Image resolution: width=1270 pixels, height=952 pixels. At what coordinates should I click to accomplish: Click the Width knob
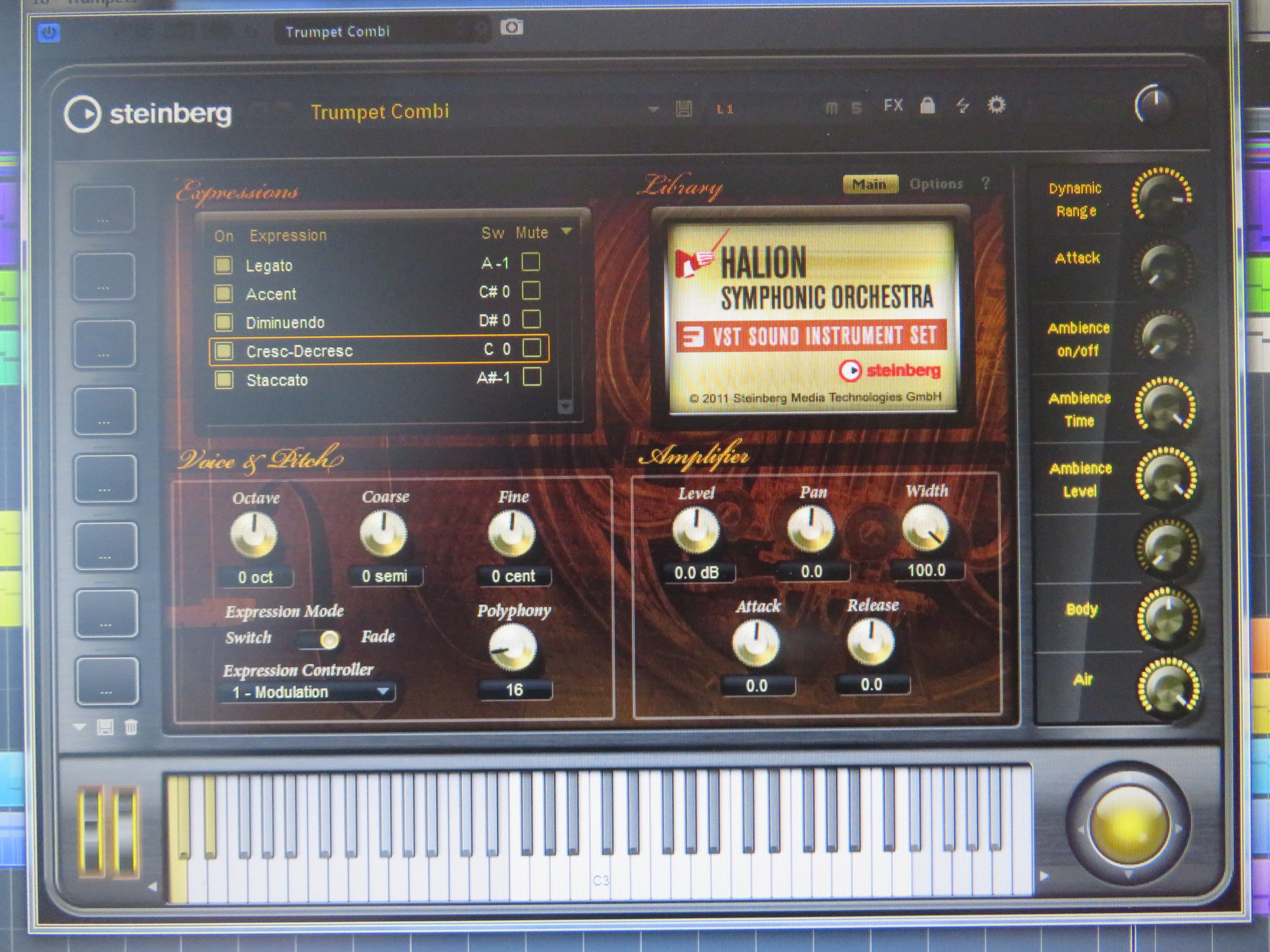(x=926, y=528)
